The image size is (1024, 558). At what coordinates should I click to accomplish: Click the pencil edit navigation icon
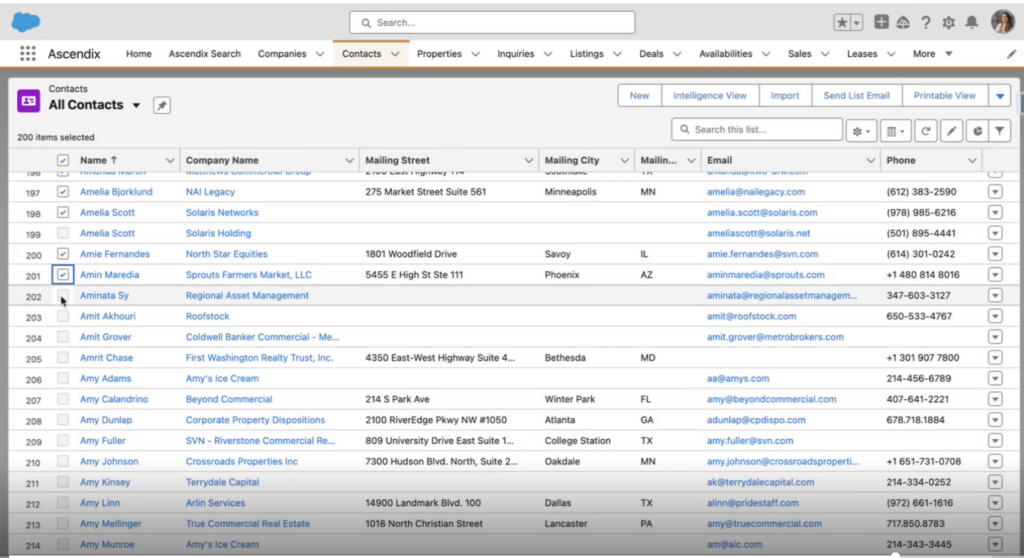(x=1011, y=54)
